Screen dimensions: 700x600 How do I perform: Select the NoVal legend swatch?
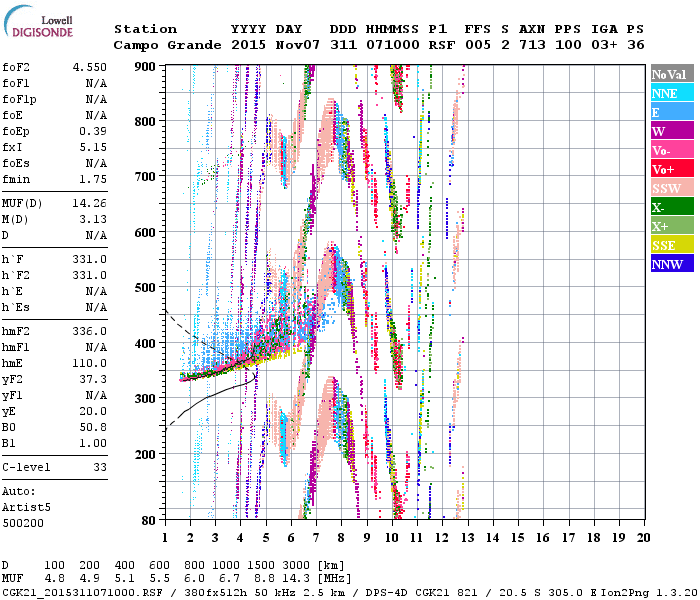pyautogui.click(x=672, y=74)
